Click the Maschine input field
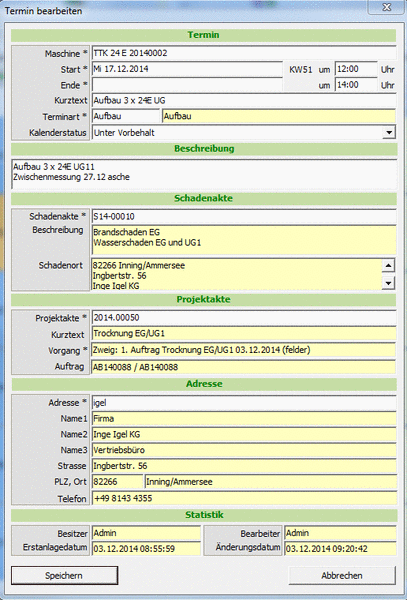The width and height of the screenshot is (407, 600). 244,53
